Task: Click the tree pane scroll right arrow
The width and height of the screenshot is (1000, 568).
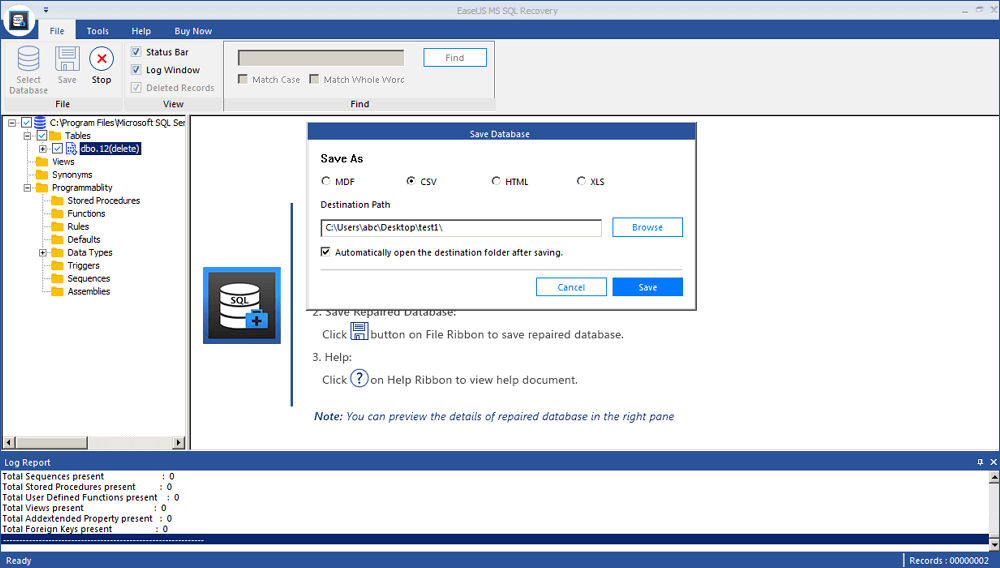Action: coord(179,442)
